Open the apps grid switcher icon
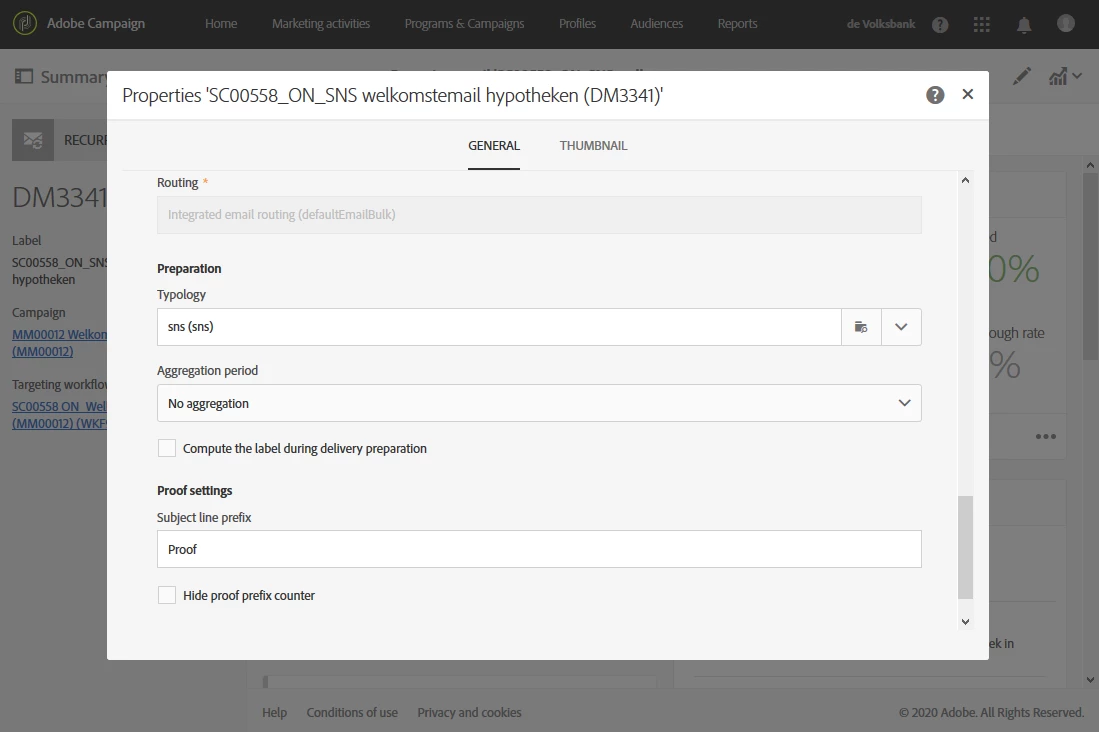Image resolution: width=1099 pixels, height=732 pixels. [981, 25]
